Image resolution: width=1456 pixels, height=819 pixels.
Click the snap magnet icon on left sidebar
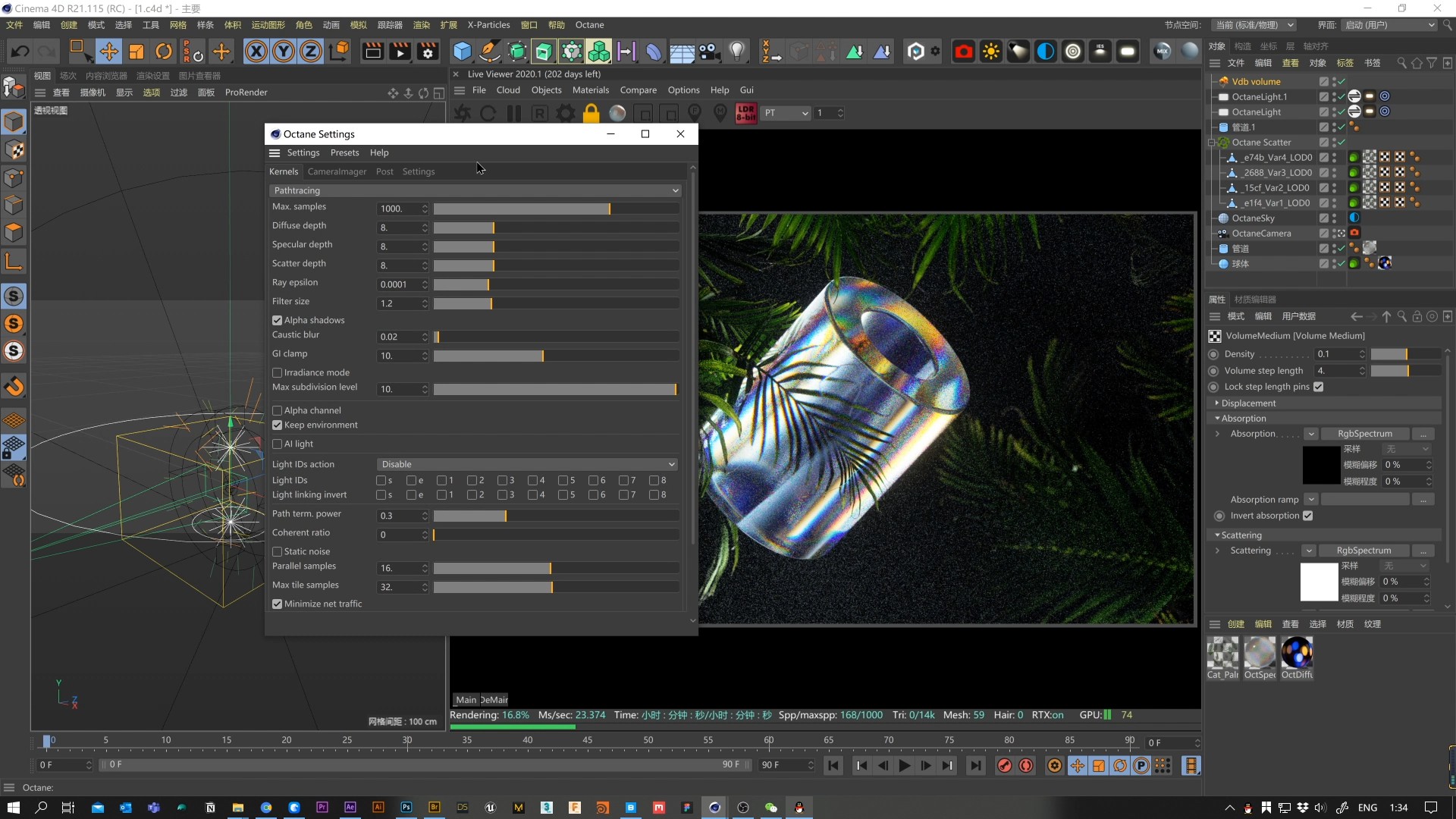pyautogui.click(x=14, y=387)
